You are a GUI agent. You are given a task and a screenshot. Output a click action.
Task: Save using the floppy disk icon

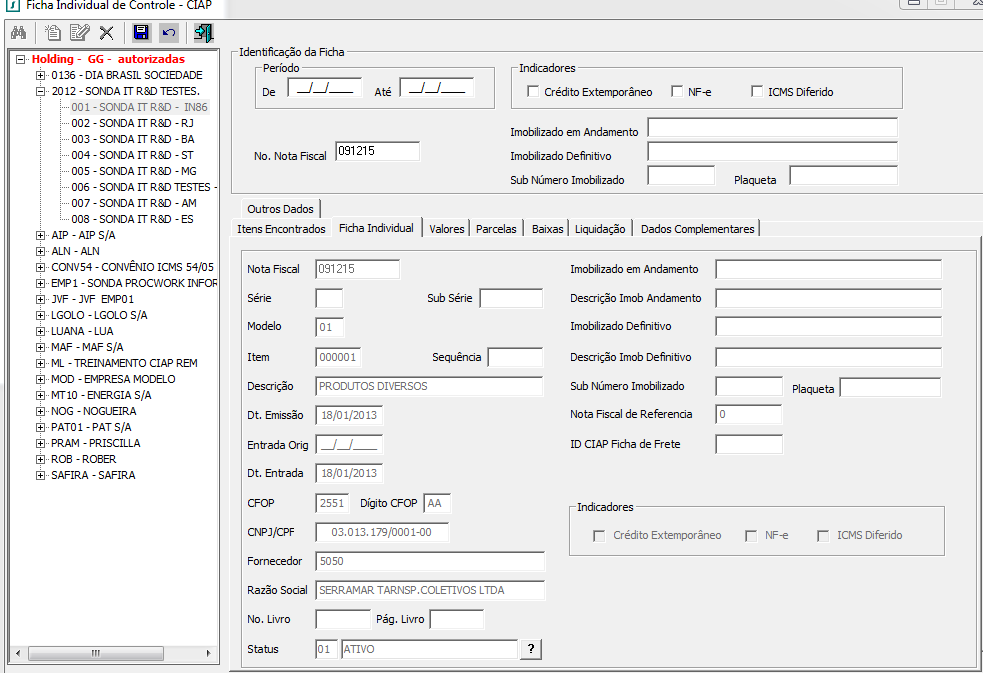pyautogui.click(x=141, y=33)
